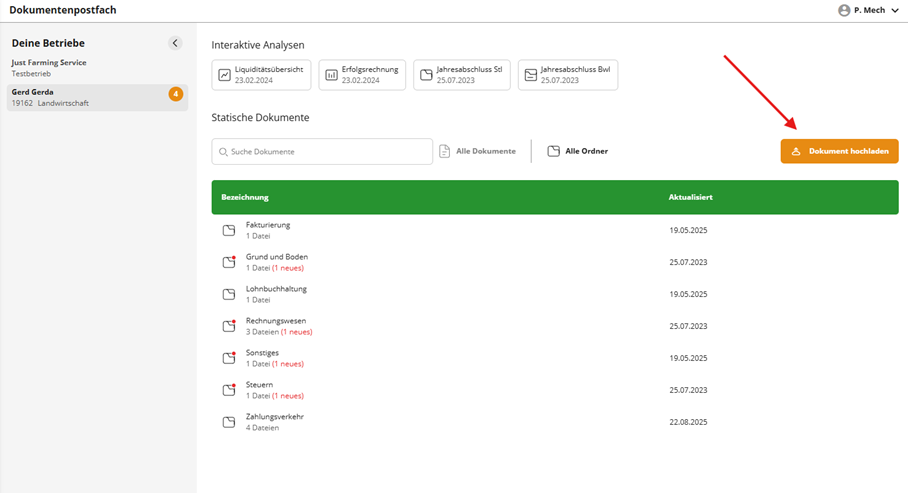
Task: Open the Jahresabschluss Bwl card
Action: pos(568,75)
